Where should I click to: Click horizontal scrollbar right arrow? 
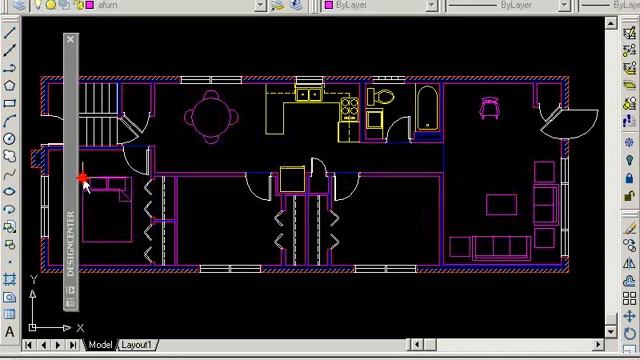click(x=598, y=345)
